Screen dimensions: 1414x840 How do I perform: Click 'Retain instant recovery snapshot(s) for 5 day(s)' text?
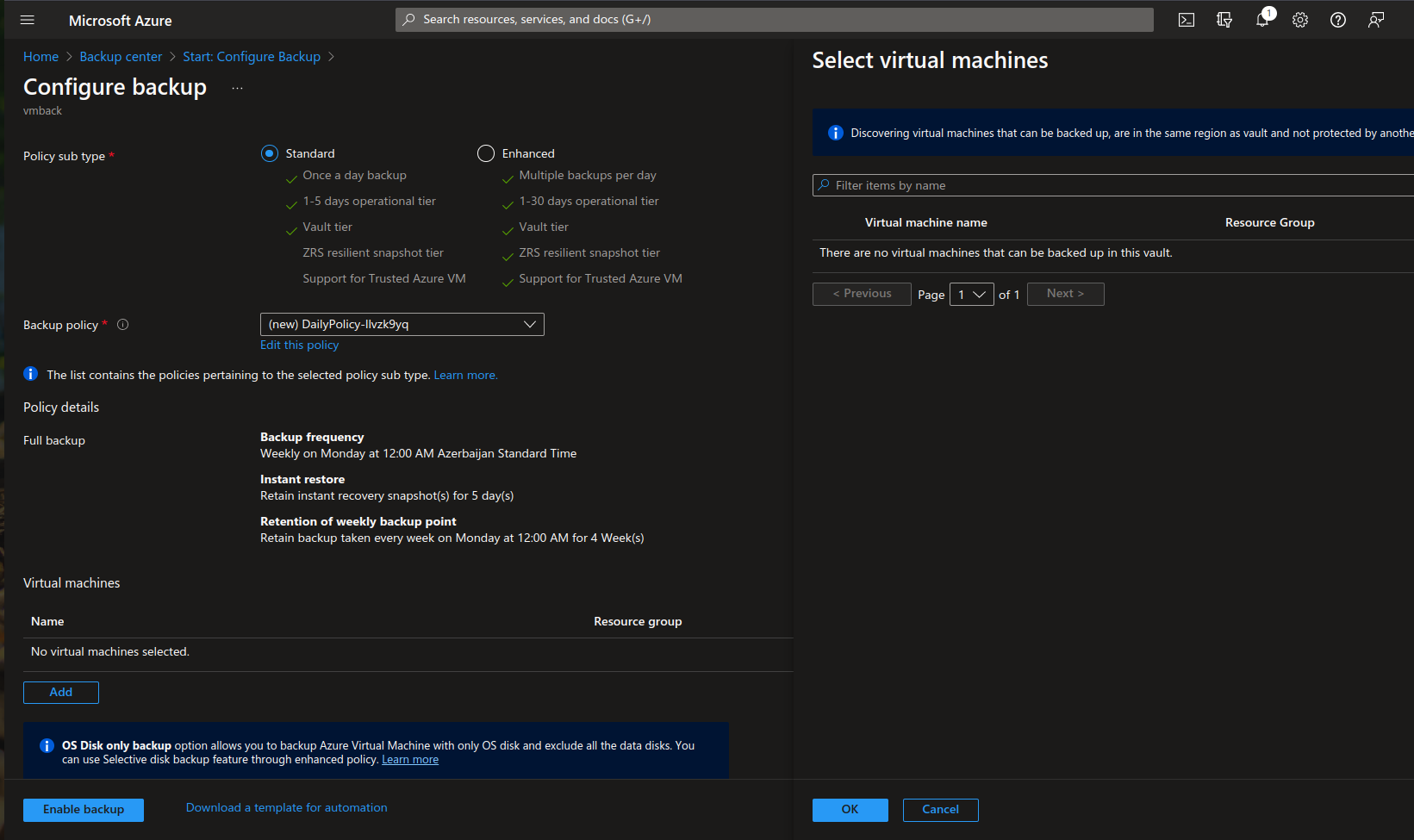point(387,495)
